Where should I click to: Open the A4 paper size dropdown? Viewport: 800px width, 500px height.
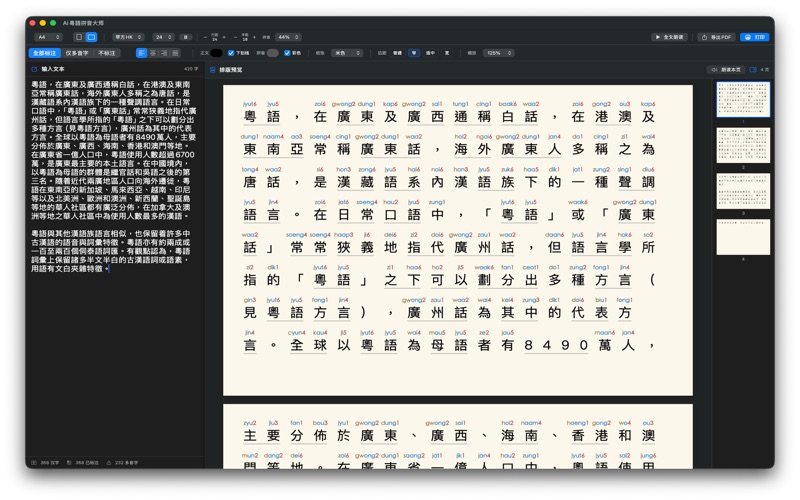(49, 37)
